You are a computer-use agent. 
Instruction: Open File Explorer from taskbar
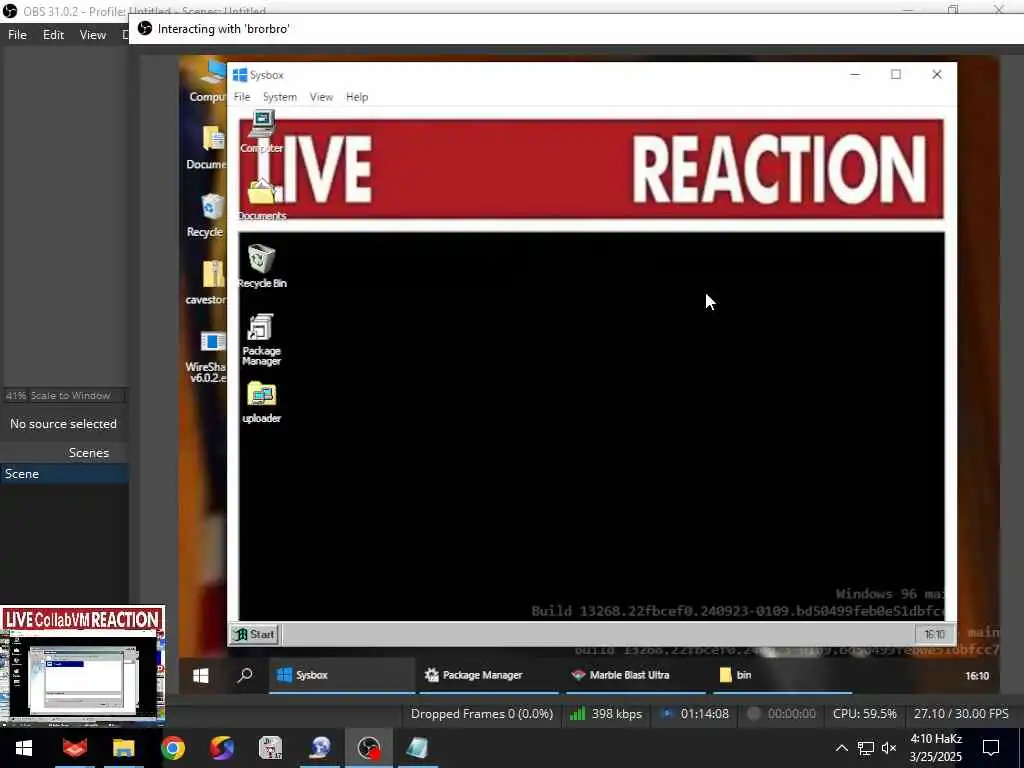click(123, 748)
